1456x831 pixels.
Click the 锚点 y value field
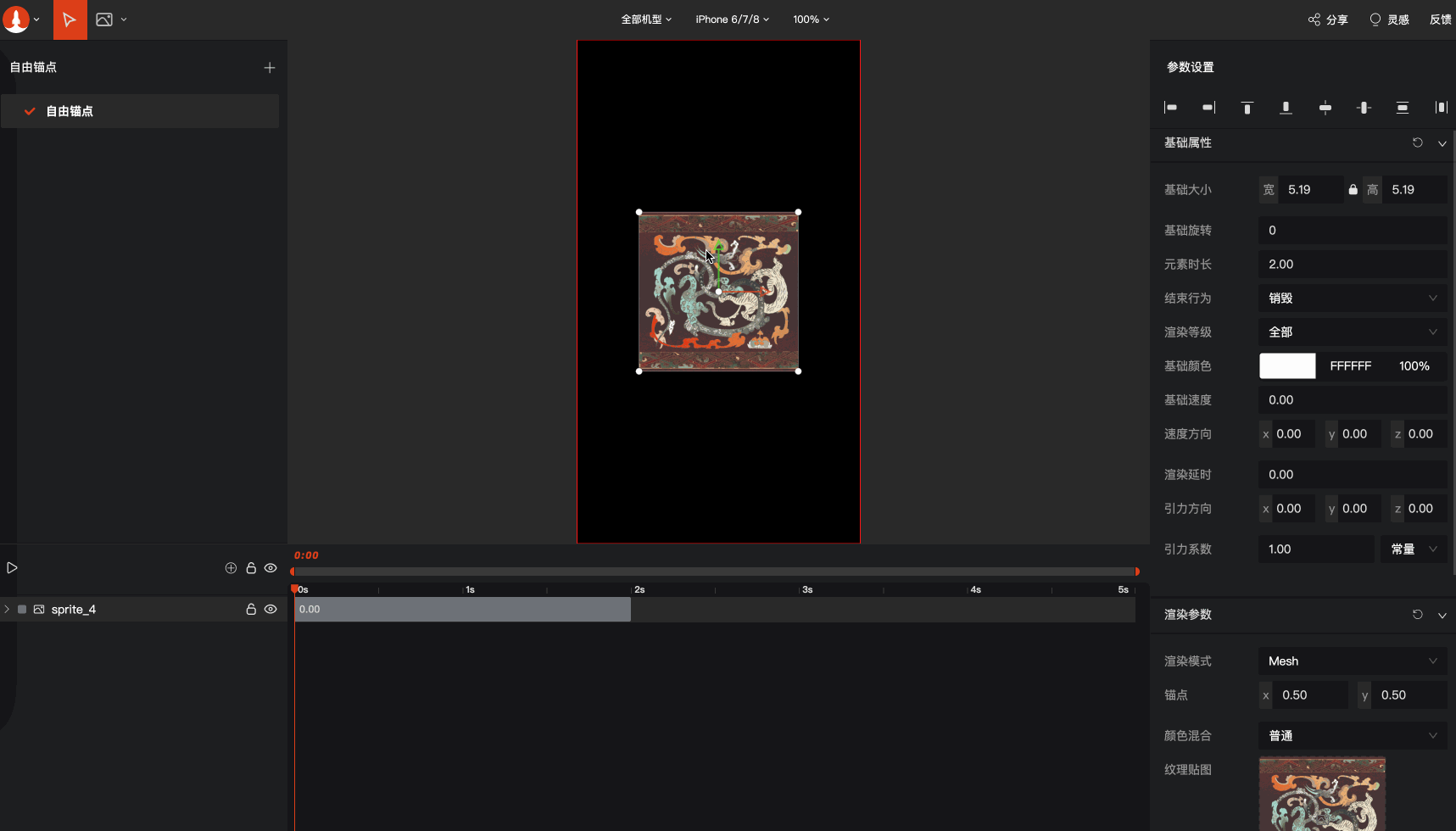[x=1409, y=695]
